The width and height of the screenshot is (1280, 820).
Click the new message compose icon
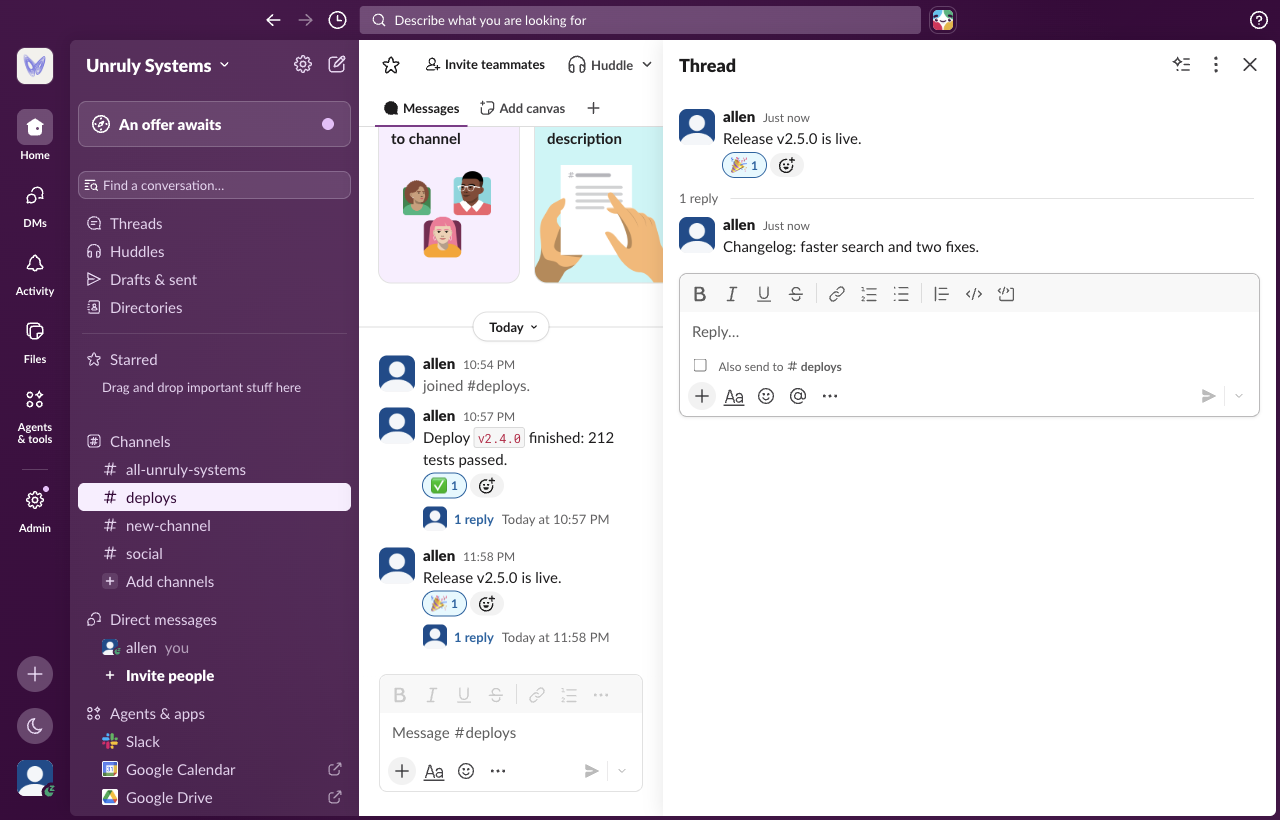coord(337,65)
